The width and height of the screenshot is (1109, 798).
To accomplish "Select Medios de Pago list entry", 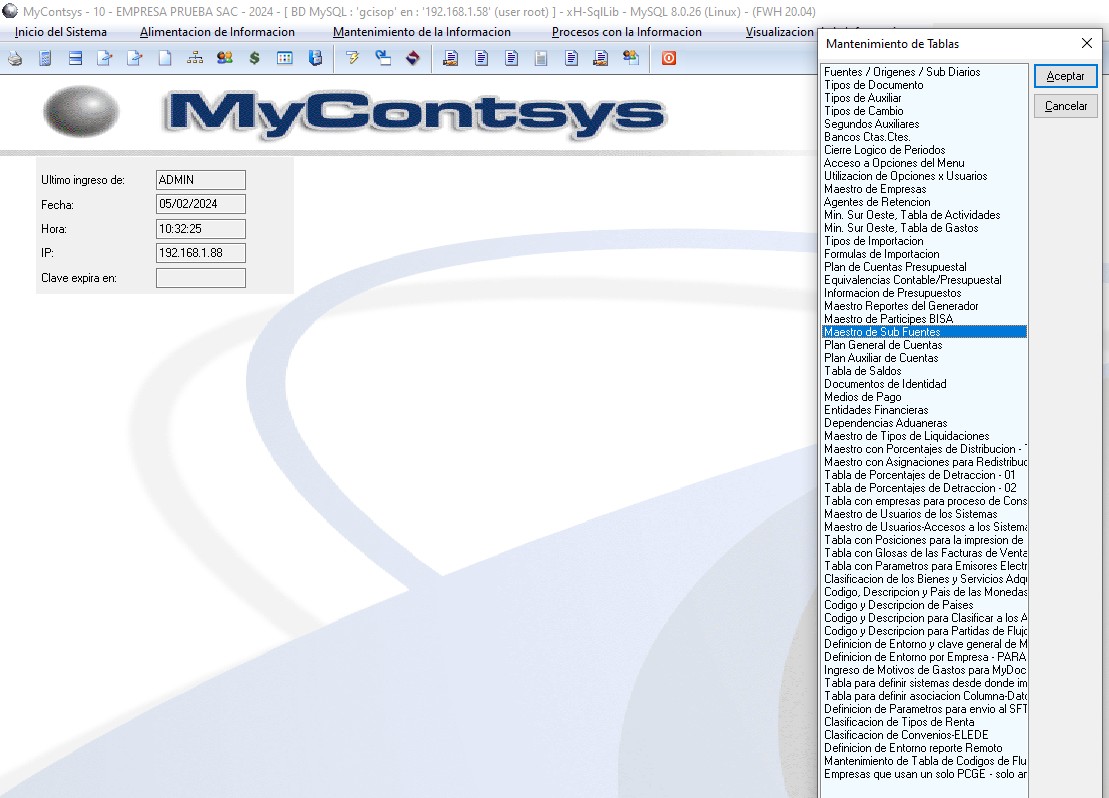I will click(862, 397).
